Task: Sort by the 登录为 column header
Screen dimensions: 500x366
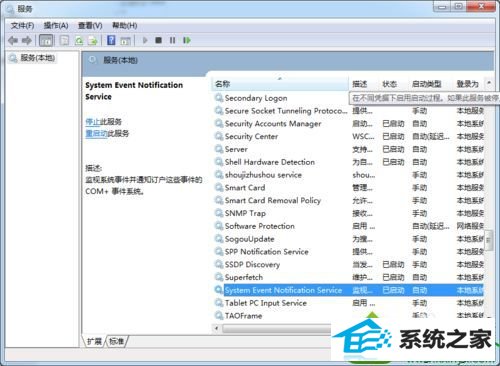Action: pyautogui.click(x=468, y=84)
